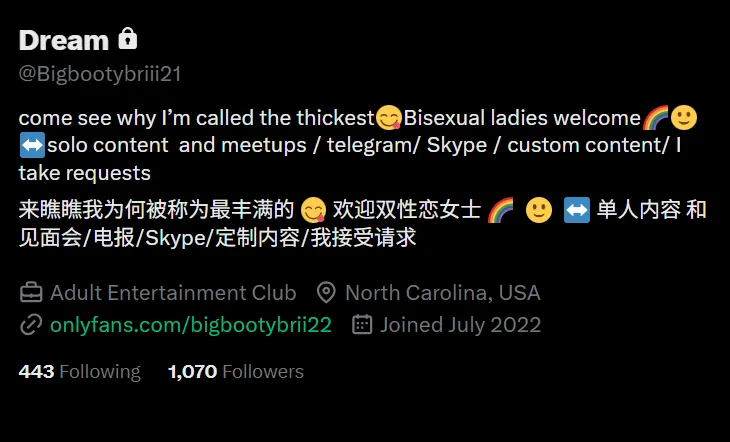The width and height of the screenshot is (730, 442).
Task: Click the Dream display name
Action: [64, 40]
